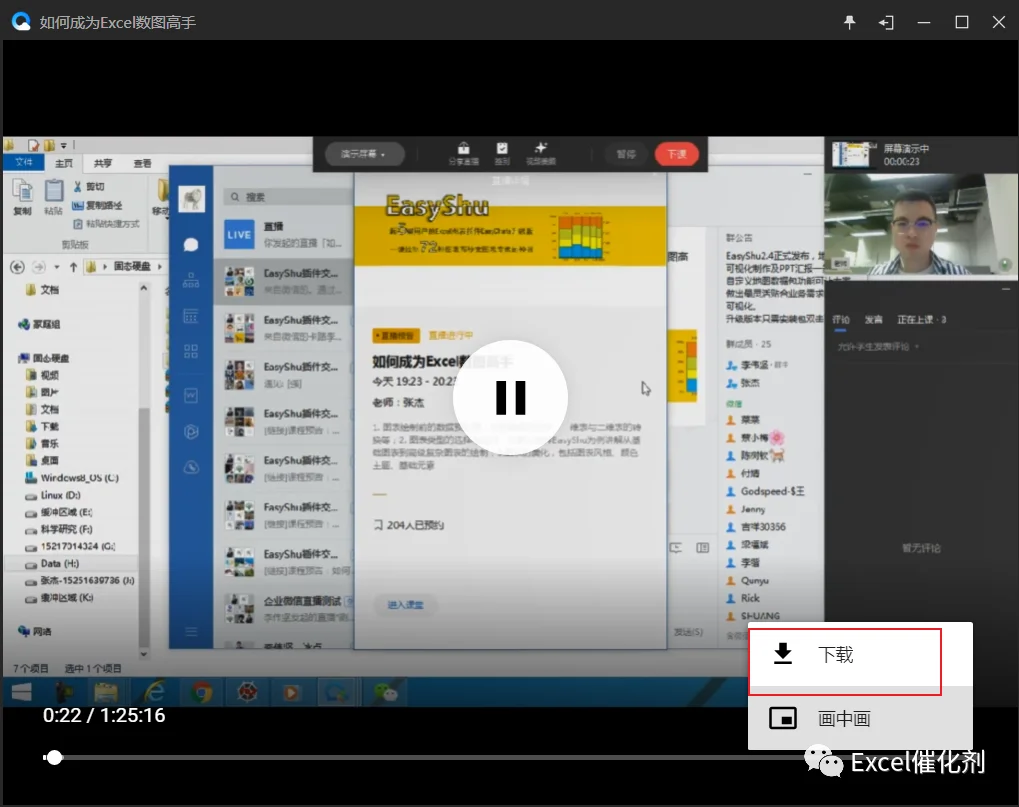The height and width of the screenshot is (807, 1019).
Task: Click the red 下课 end class button
Action: pyautogui.click(x=677, y=154)
